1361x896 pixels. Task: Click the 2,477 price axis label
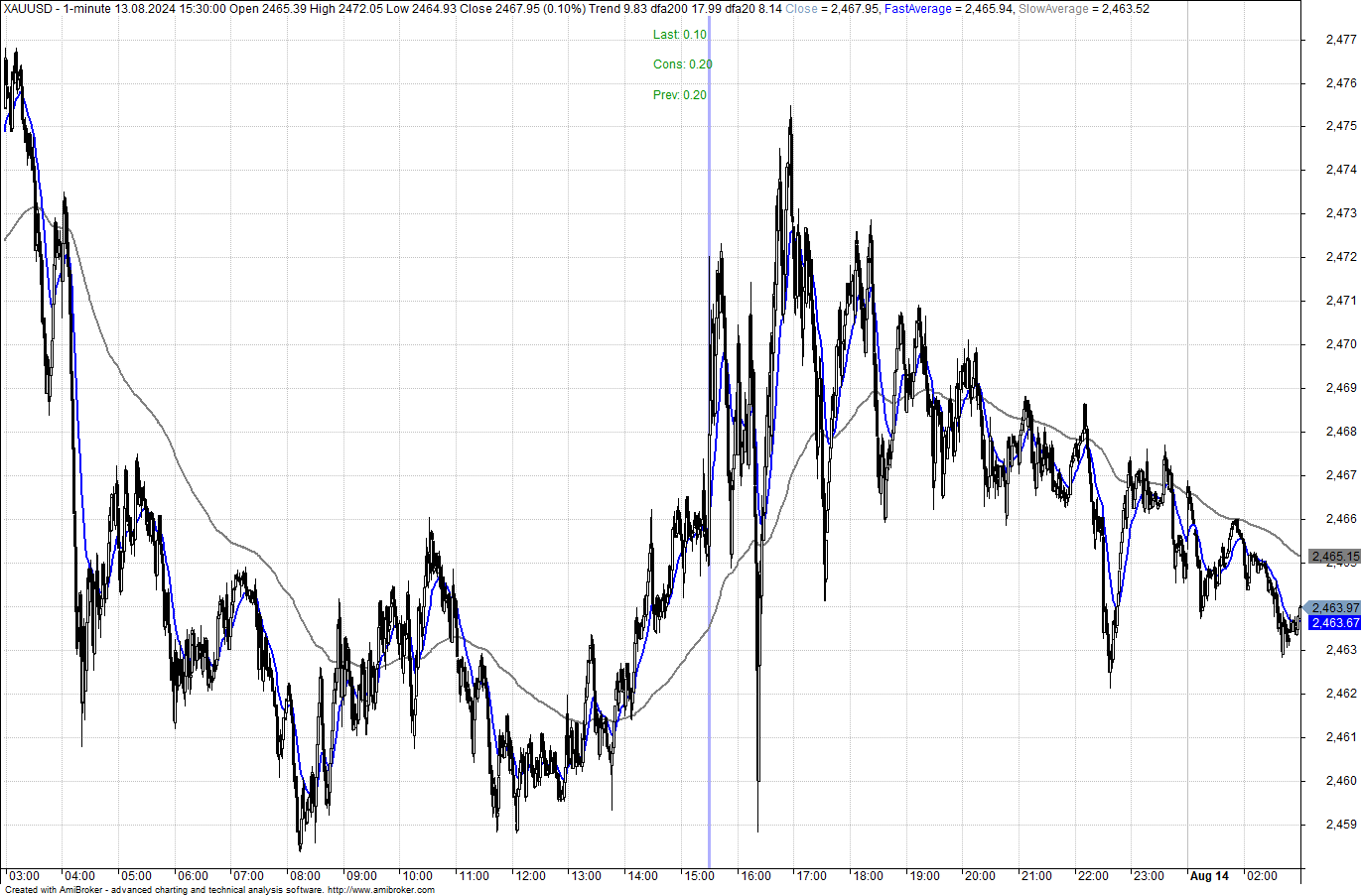1341,40
